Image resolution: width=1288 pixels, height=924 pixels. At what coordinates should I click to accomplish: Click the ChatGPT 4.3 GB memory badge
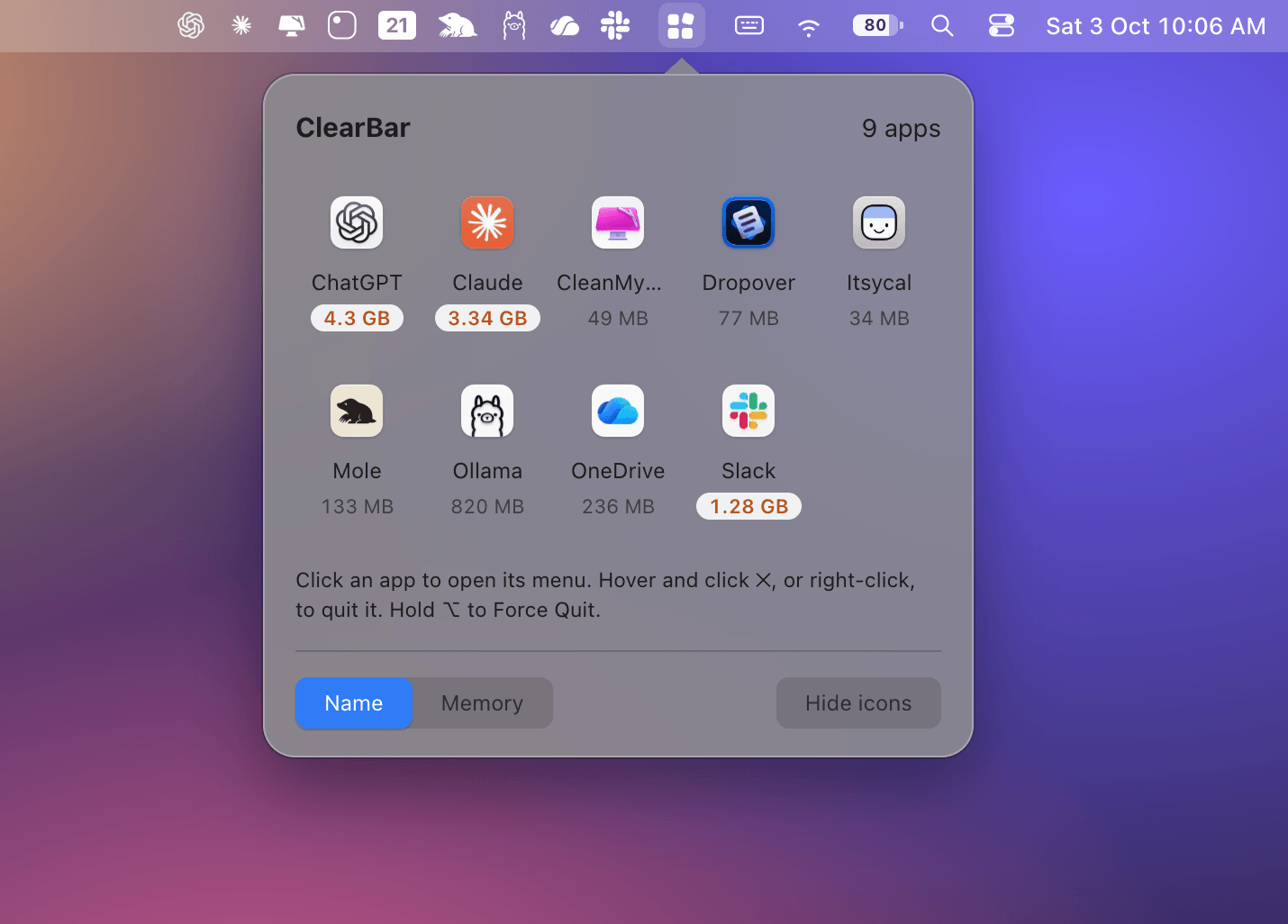coord(357,318)
